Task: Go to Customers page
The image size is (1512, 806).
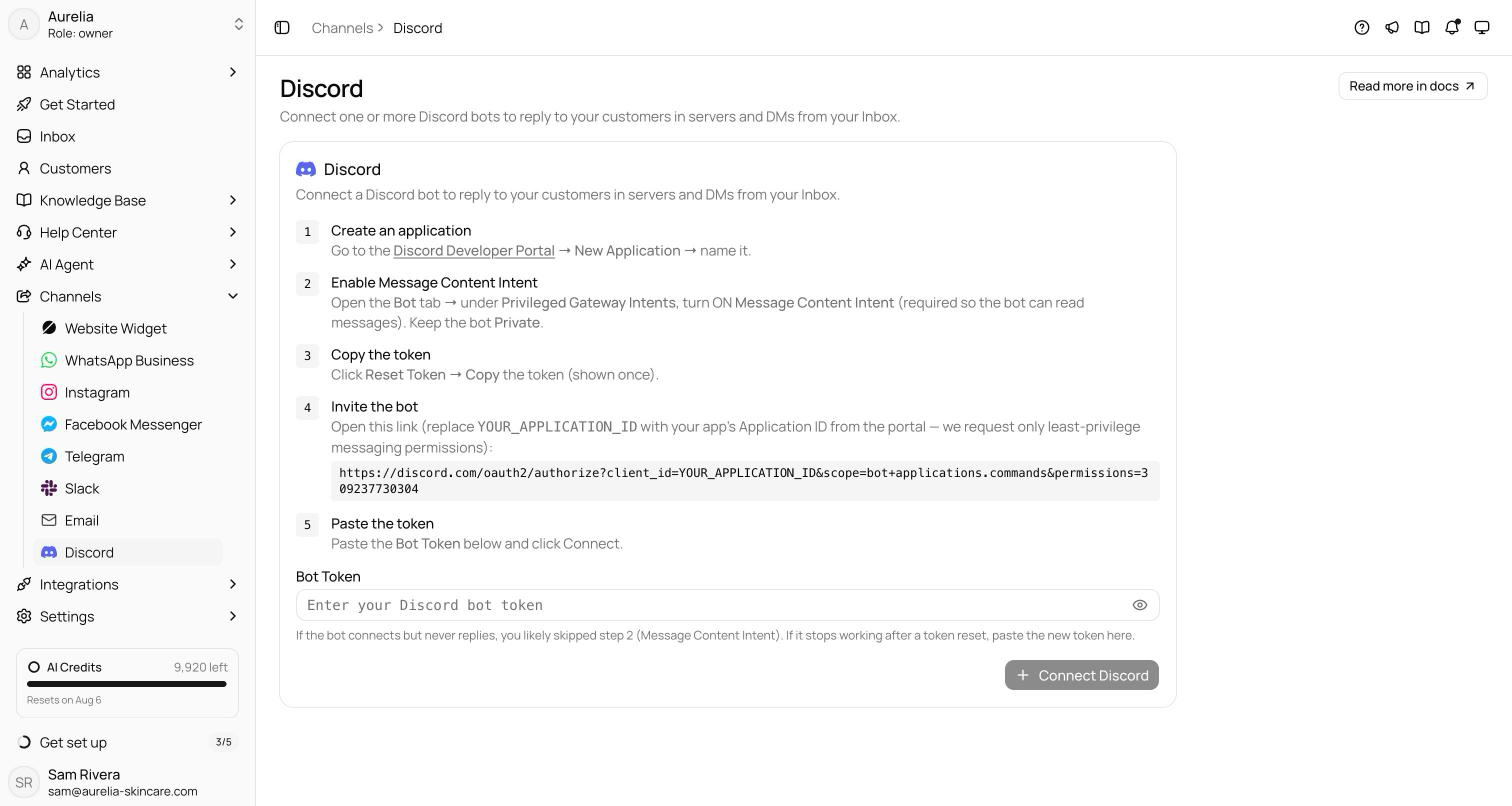Action: (127, 168)
